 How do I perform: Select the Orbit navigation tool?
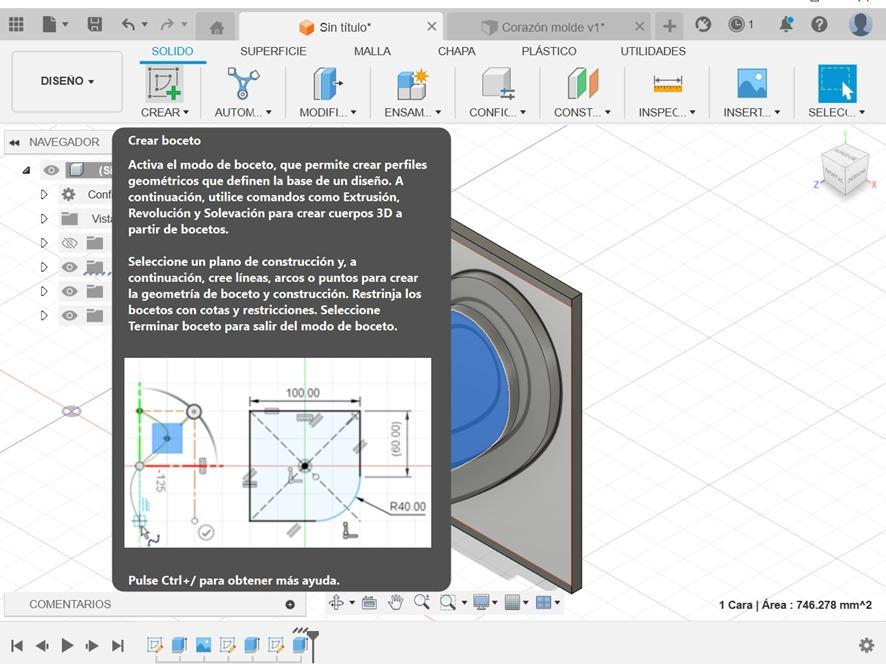click(x=336, y=602)
